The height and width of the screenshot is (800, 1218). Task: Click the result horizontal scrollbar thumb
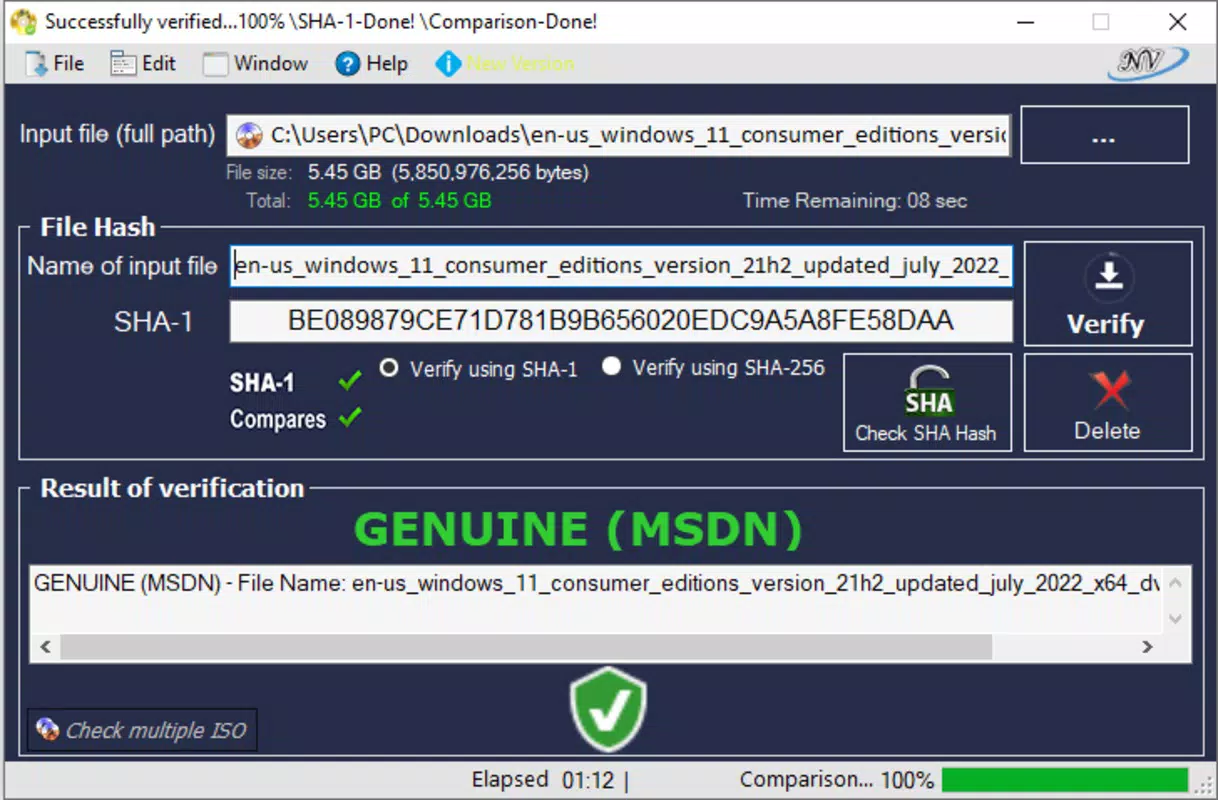point(525,647)
